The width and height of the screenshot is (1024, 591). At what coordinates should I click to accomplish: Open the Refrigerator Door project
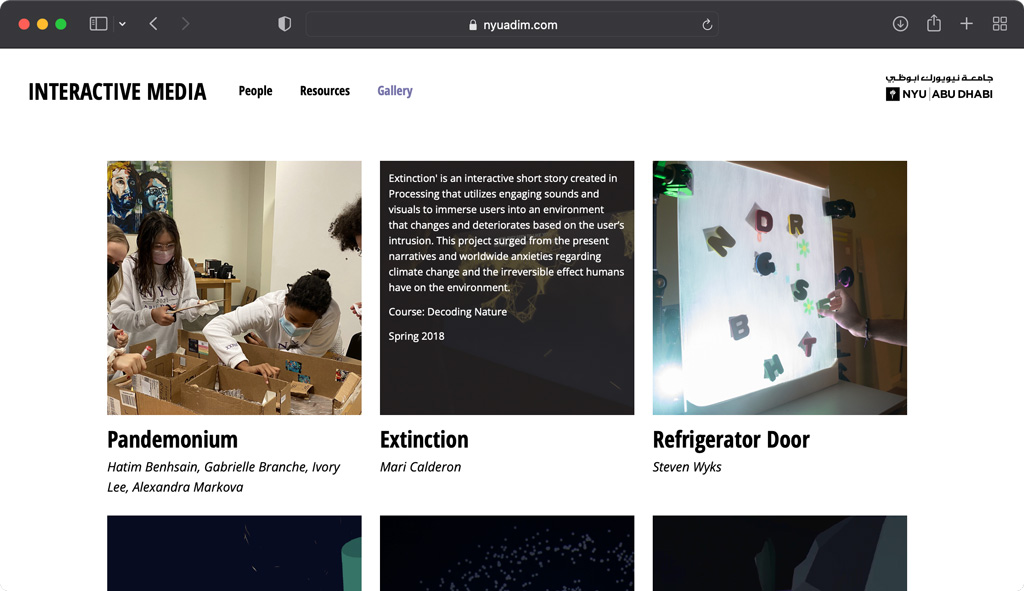click(731, 439)
